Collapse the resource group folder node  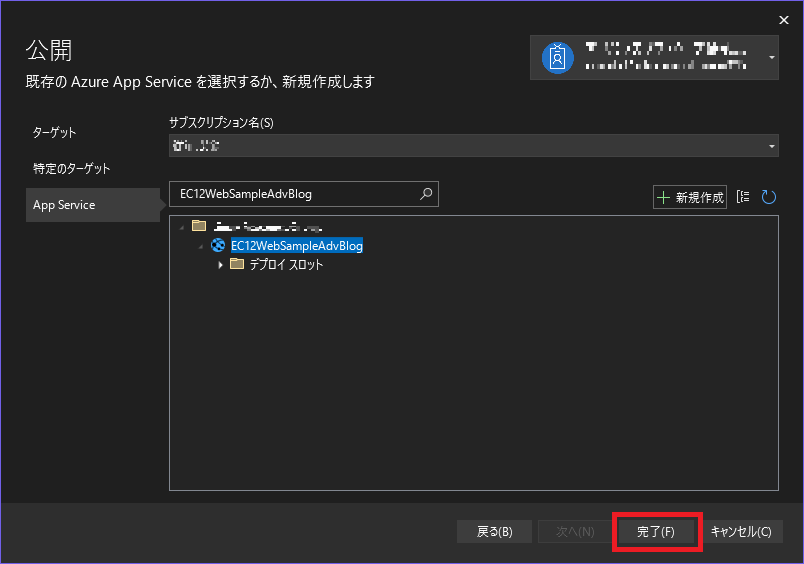point(182,227)
